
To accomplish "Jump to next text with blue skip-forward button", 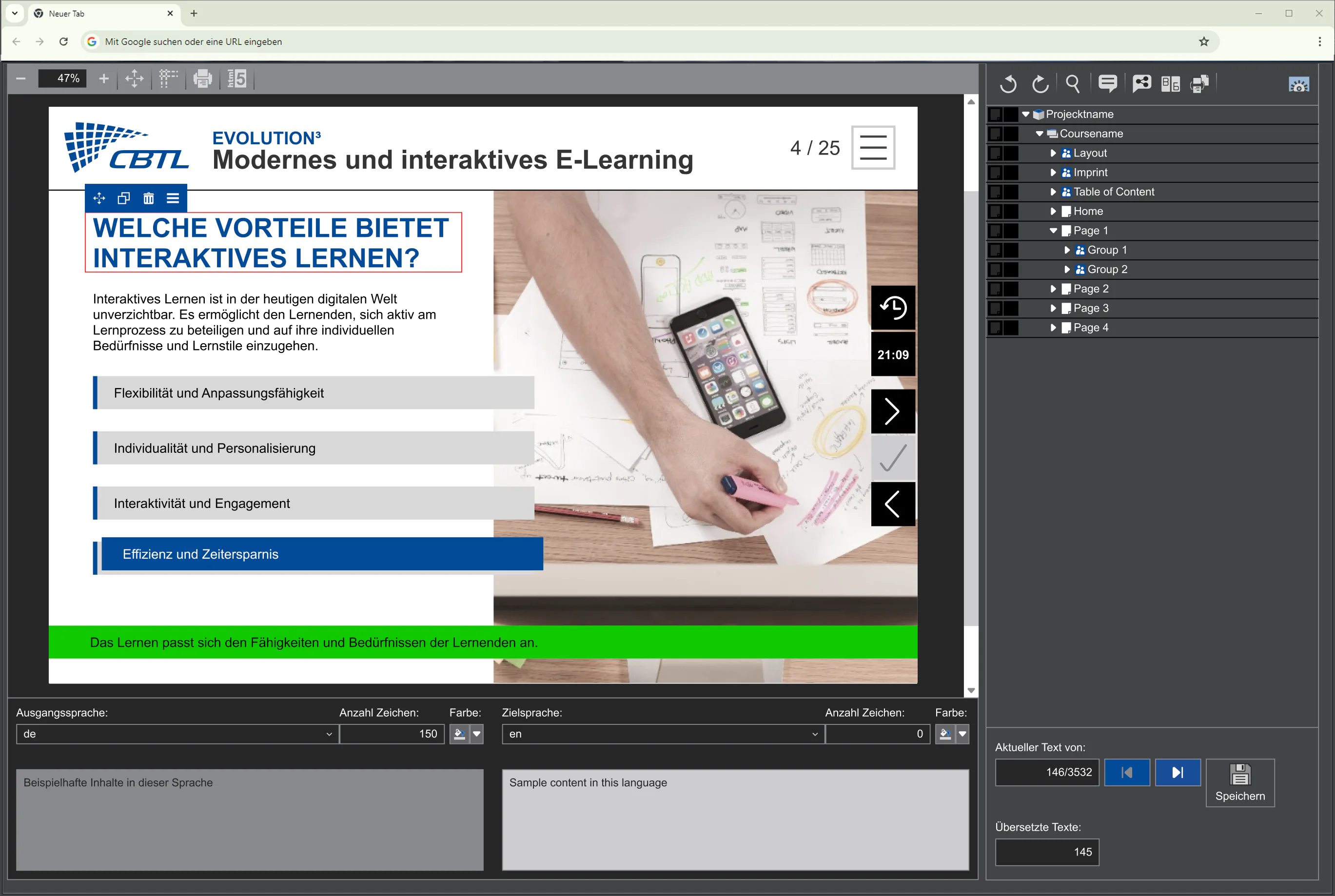I will (x=1178, y=773).
